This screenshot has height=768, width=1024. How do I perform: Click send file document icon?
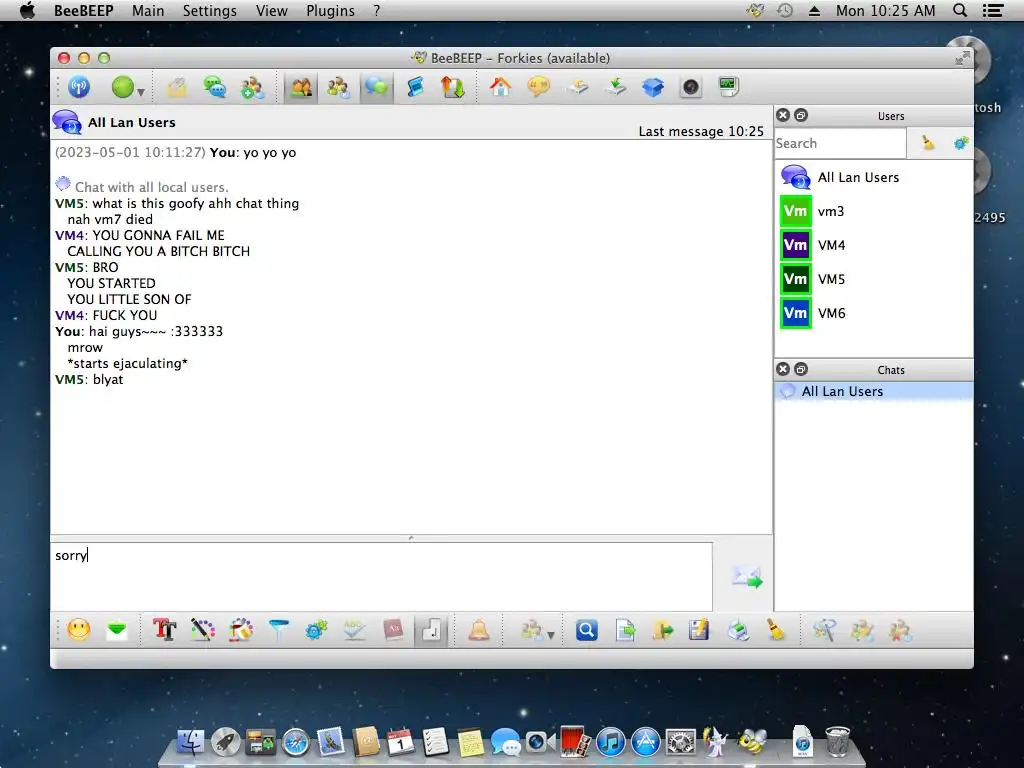point(625,630)
